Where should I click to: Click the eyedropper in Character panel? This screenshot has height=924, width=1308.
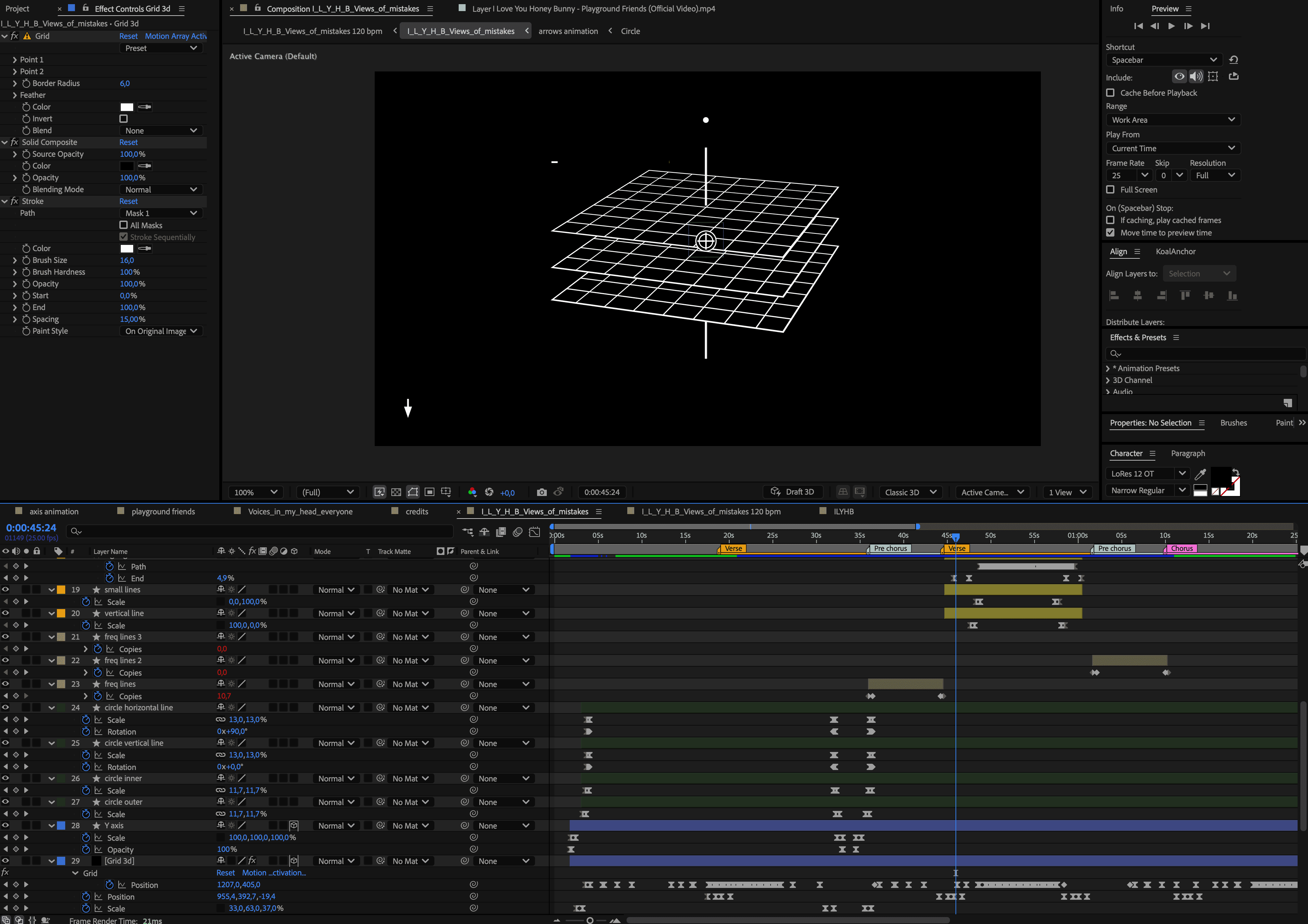(x=1200, y=473)
